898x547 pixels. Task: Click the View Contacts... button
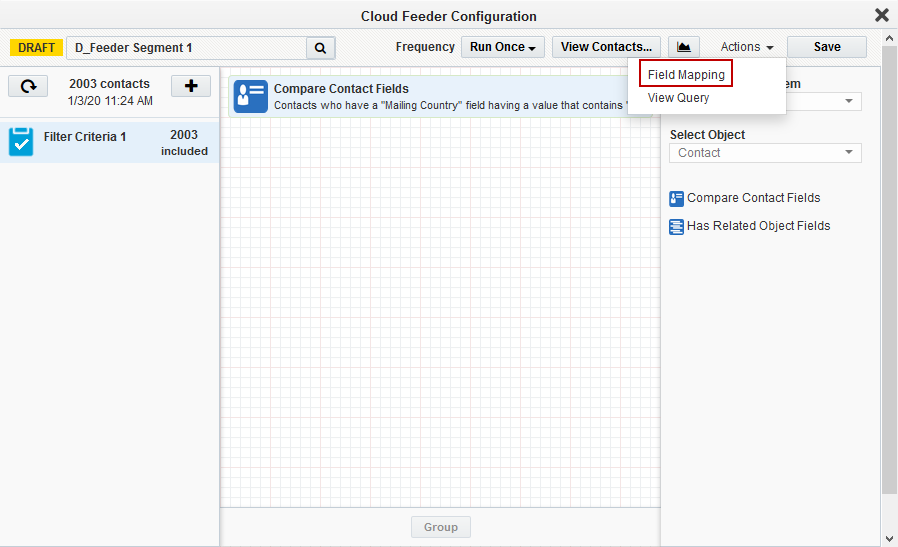click(606, 47)
